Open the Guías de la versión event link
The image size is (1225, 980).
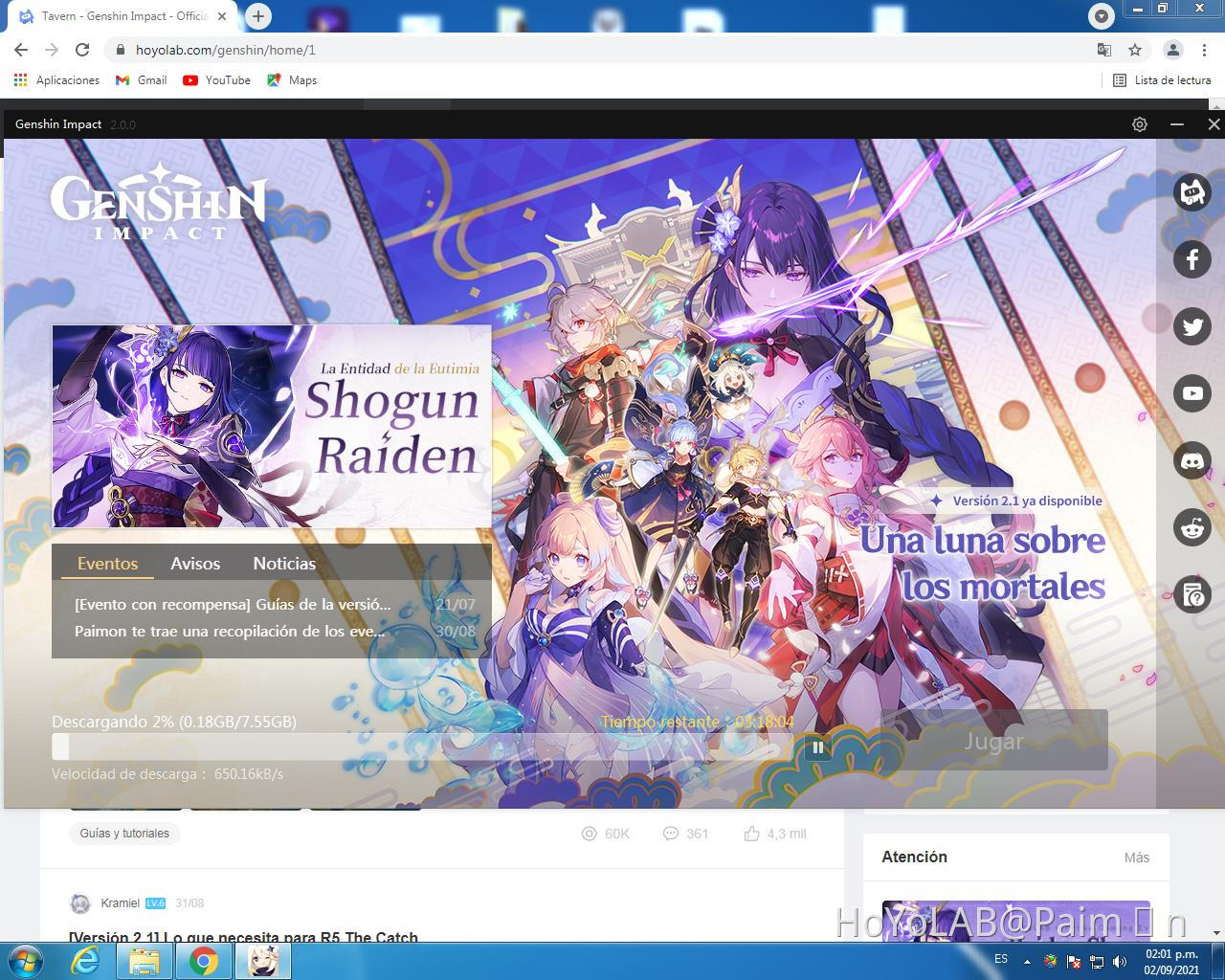(x=233, y=605)
